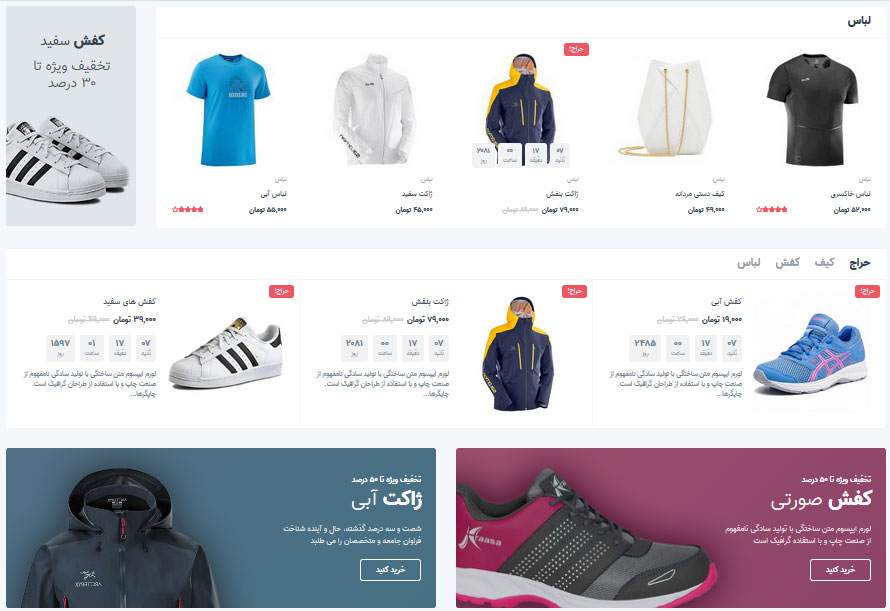Open the کفش آبی product title link
The width and height of the screenshot is (890, 611).
(x=727, y=302)
